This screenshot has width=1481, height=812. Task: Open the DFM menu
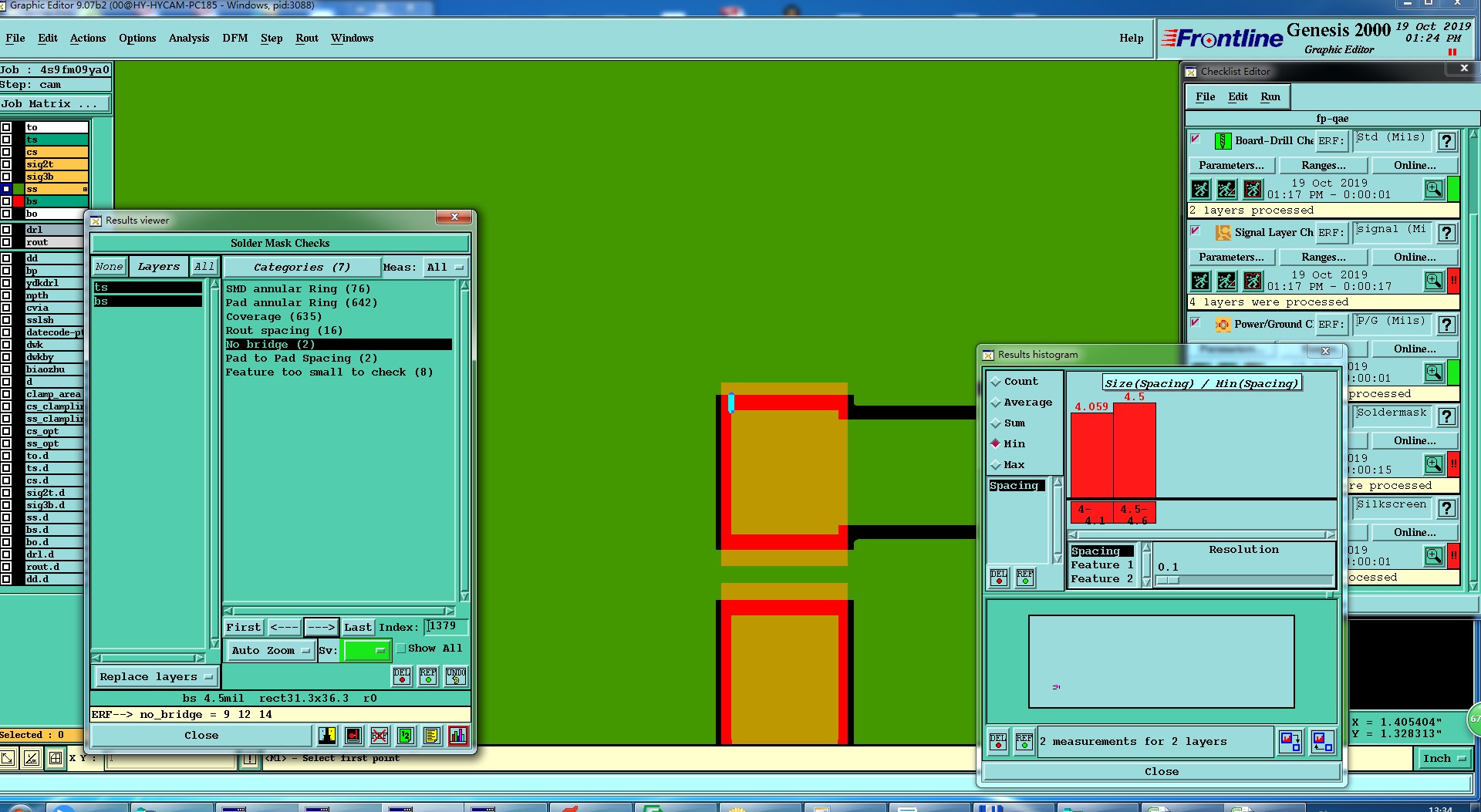pos(235,38)
